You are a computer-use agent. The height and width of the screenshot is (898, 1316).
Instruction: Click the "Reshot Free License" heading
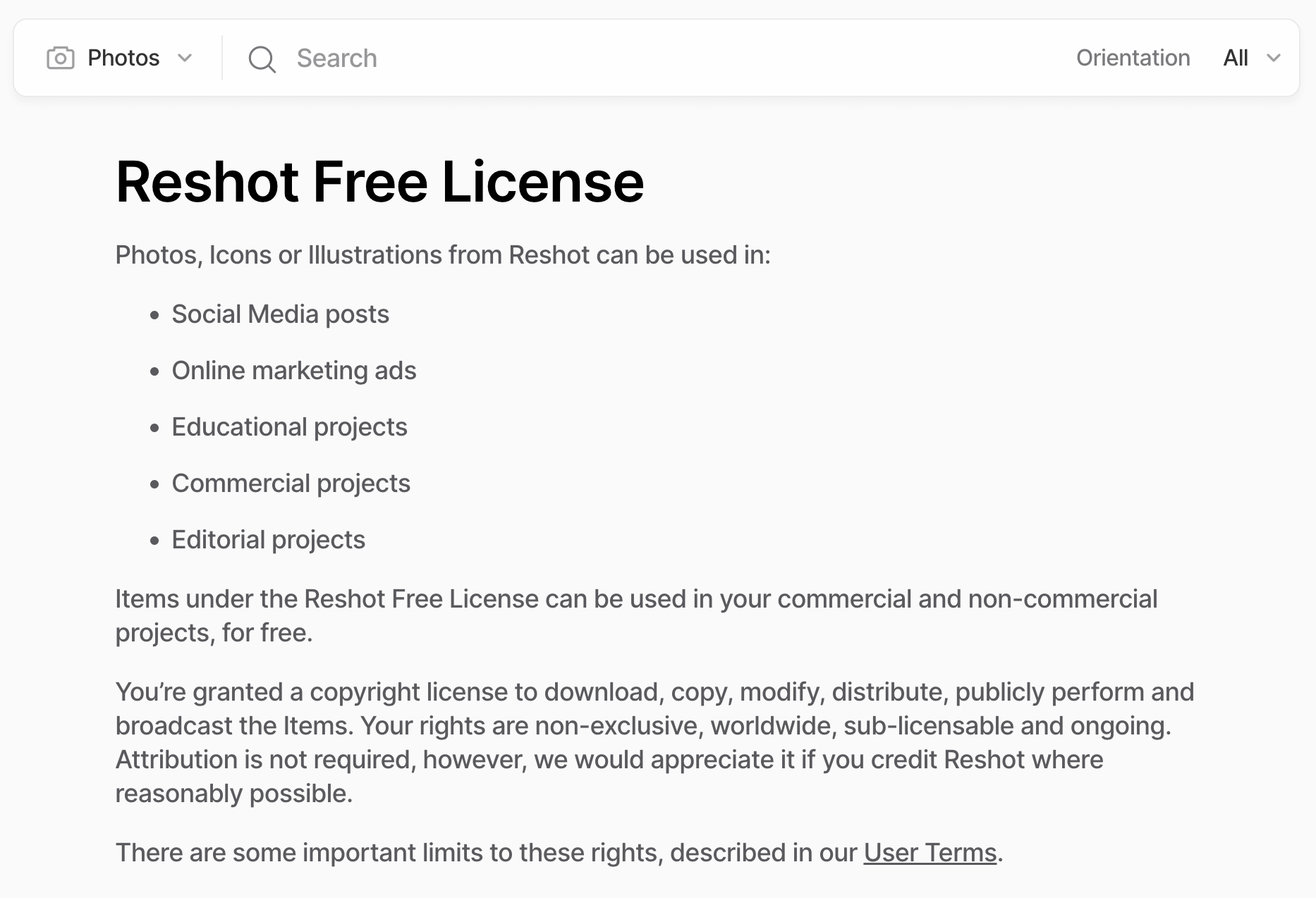coord(379,182)
